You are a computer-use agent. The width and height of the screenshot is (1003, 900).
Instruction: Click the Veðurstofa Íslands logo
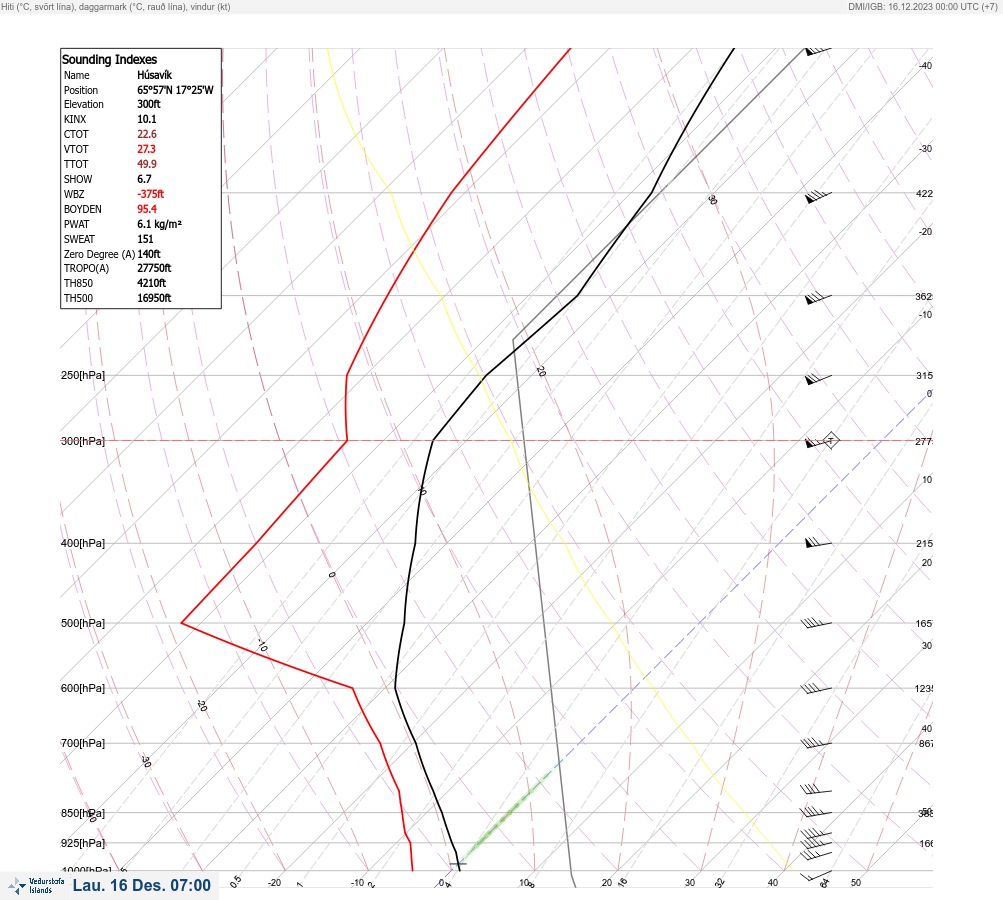36,886
